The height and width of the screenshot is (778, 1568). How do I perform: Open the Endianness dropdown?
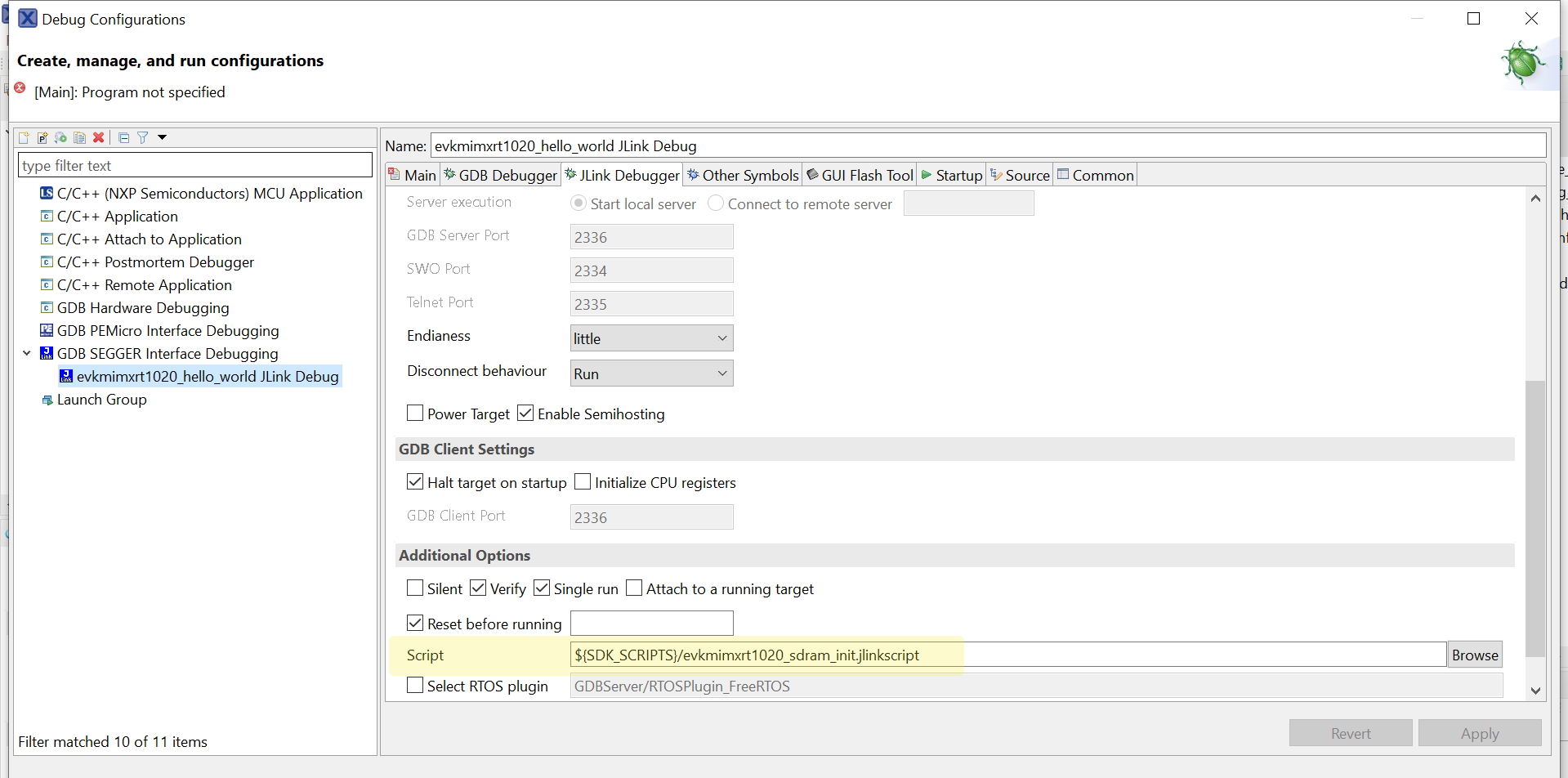coord(651,338)
